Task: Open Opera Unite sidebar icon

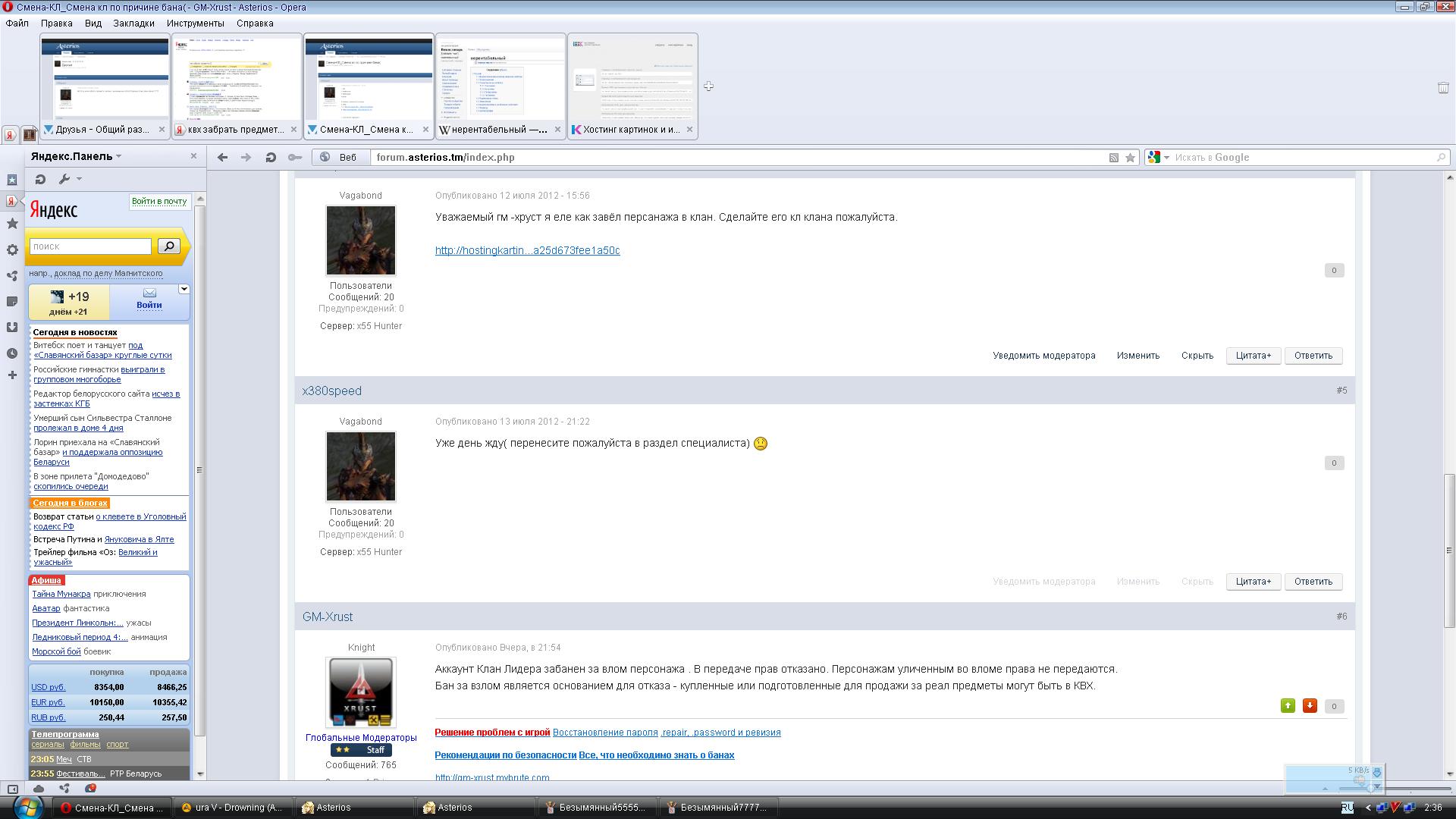Action: (12, 276)
